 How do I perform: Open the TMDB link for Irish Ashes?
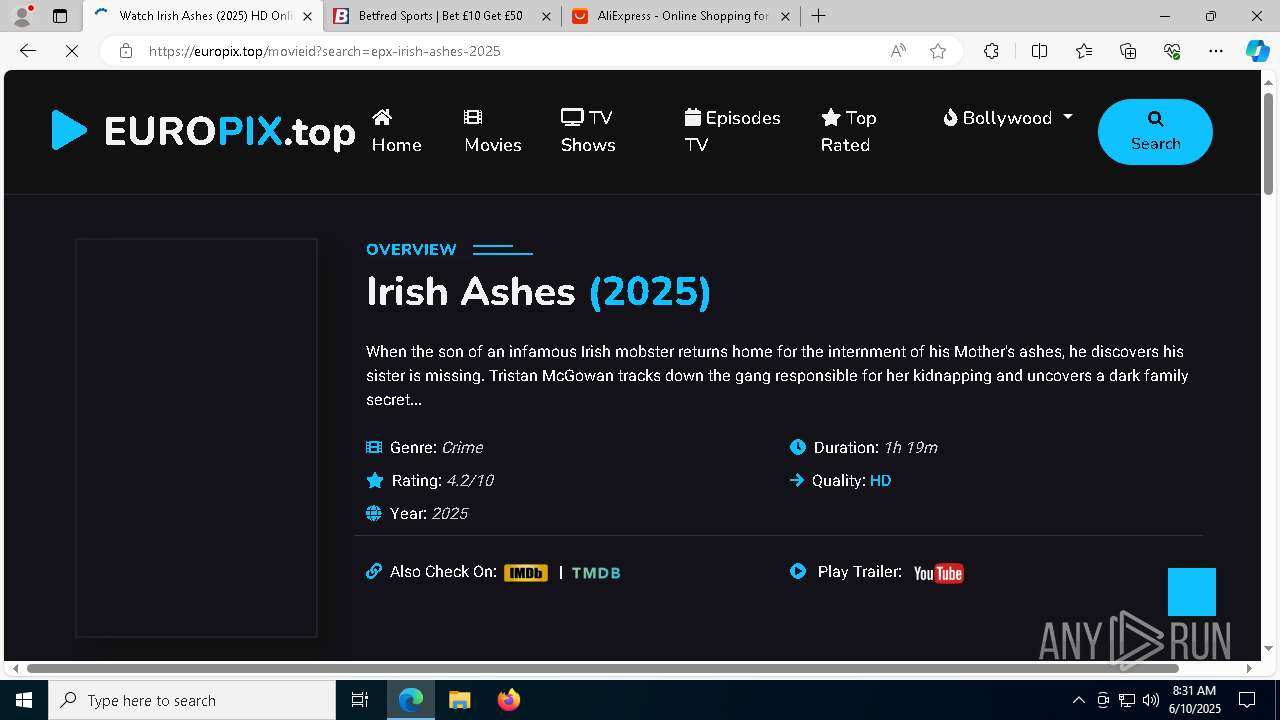click(596, 573)
